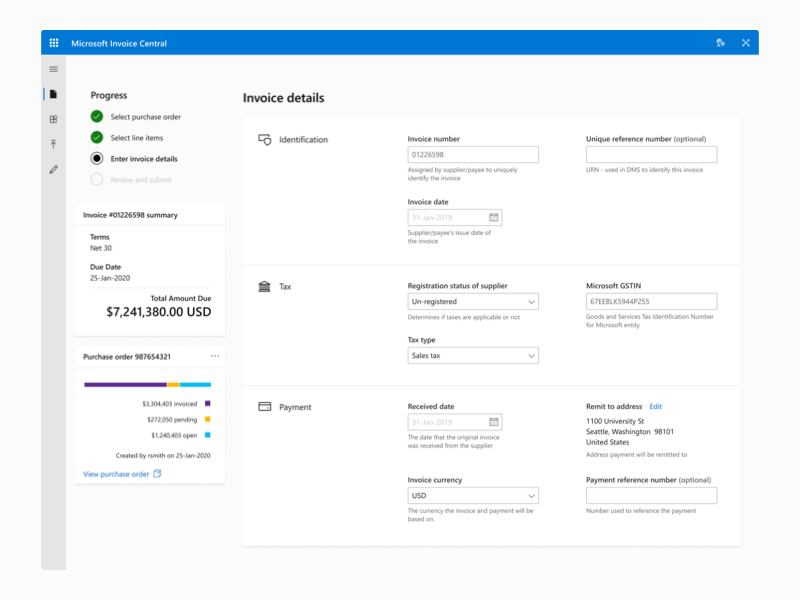Open the purchase order more options ellipsis
Screen dimensions: 800x600
click(x=215, y=356)
